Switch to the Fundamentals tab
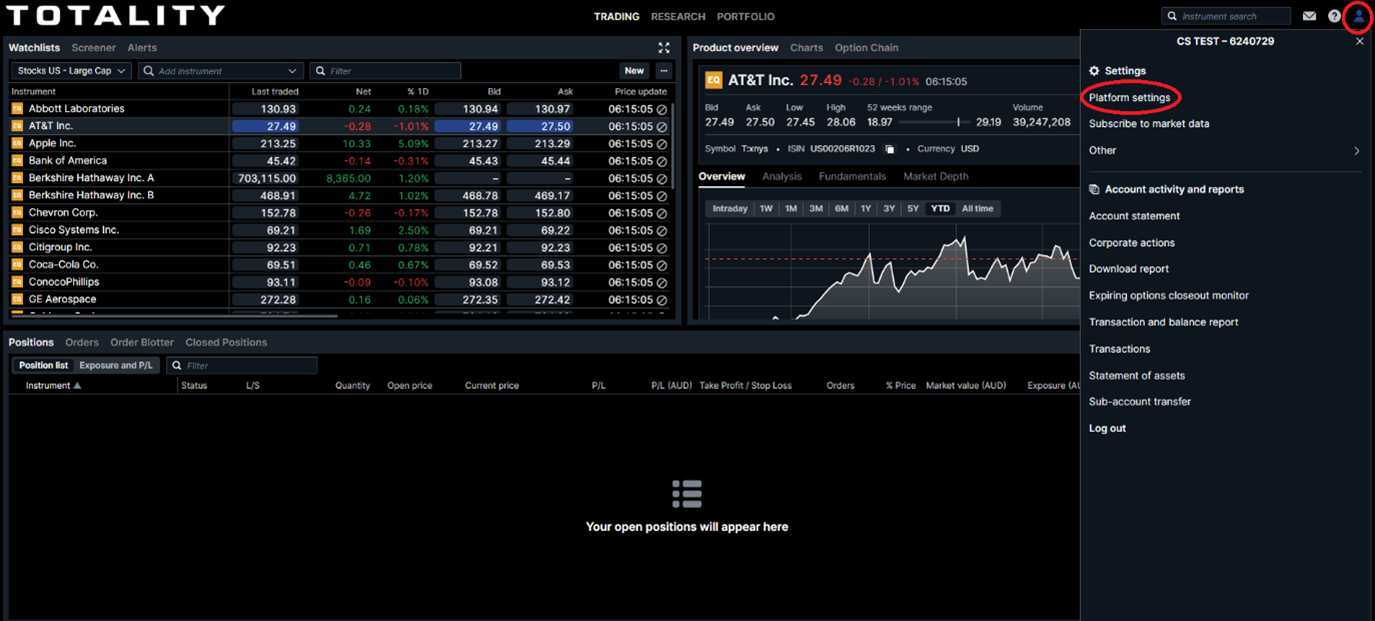Image resolution: width=1375 pixels, height=621 pixels. pyautogui.click(x=852, y=177)
